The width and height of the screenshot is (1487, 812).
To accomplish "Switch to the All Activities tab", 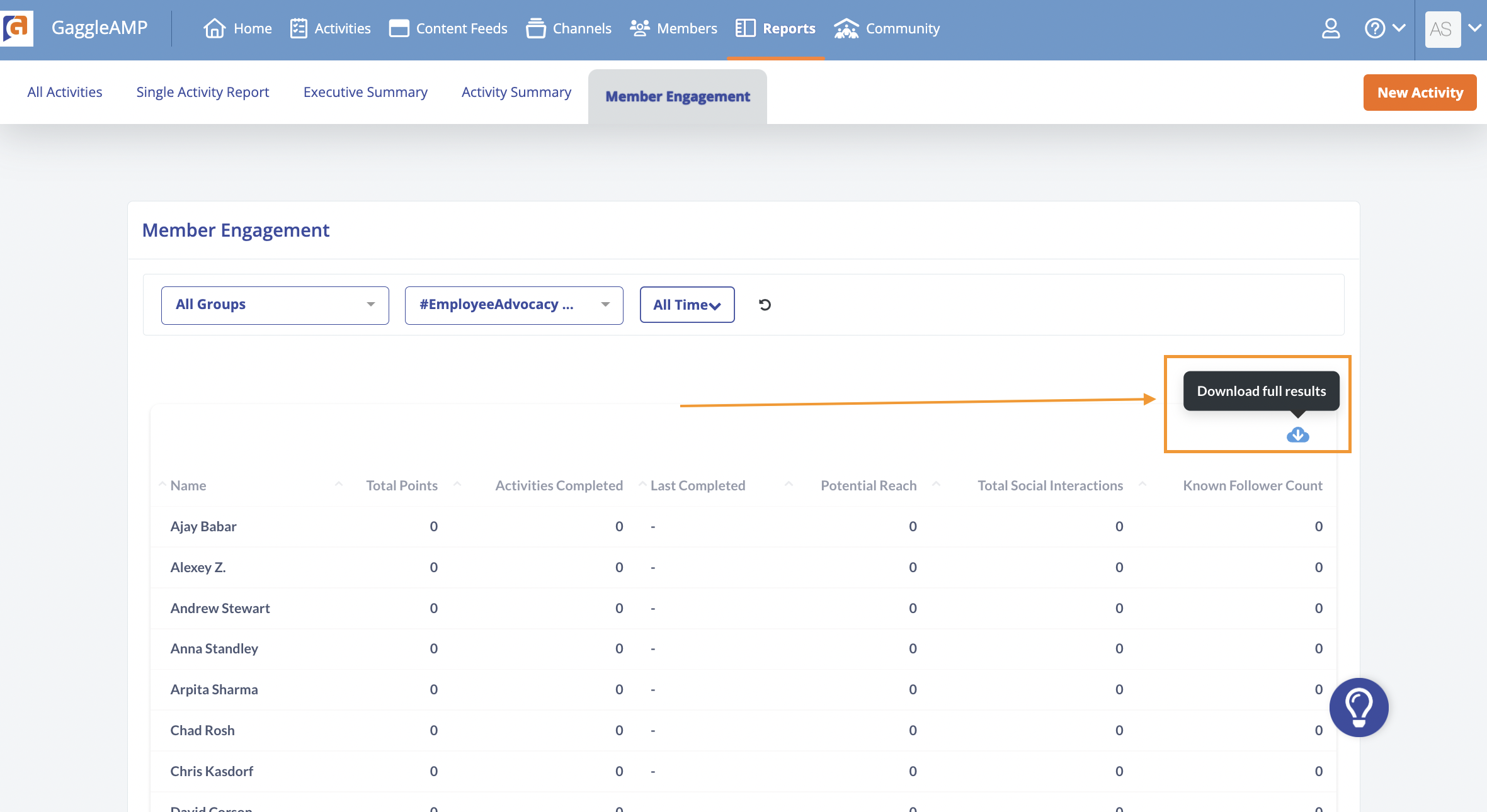I will click(65, 92).
